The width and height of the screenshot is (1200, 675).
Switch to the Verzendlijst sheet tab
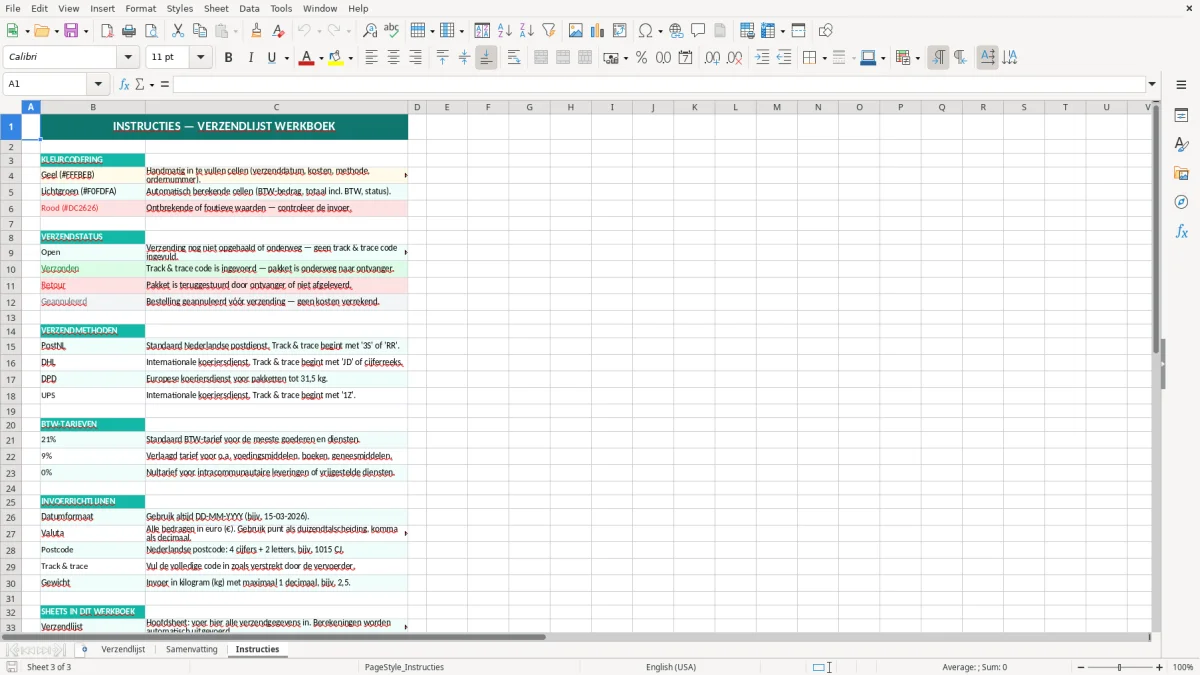(123, 649)
